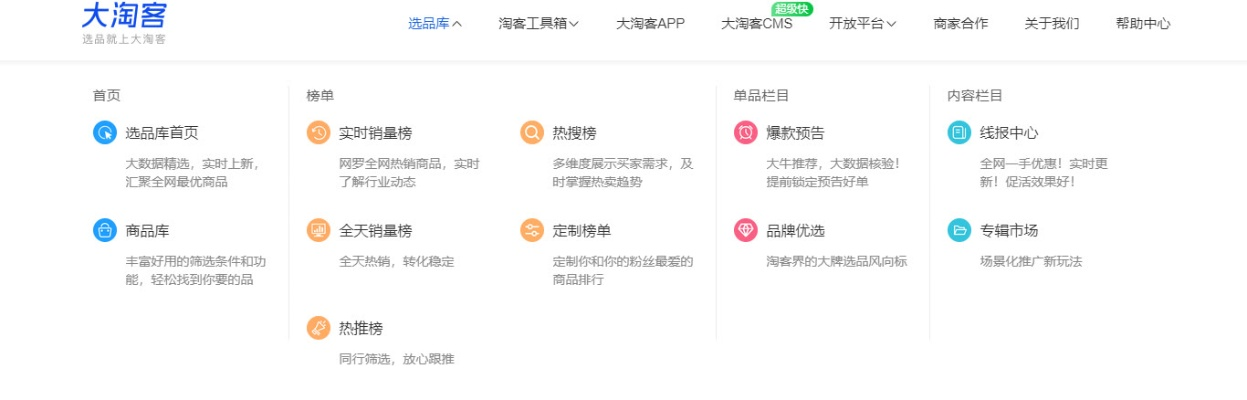Open the 关于我们 page
Image resolution: width=1247 pixels, height=400 pixels.
pyautogui.click(x=1052, y=24)
